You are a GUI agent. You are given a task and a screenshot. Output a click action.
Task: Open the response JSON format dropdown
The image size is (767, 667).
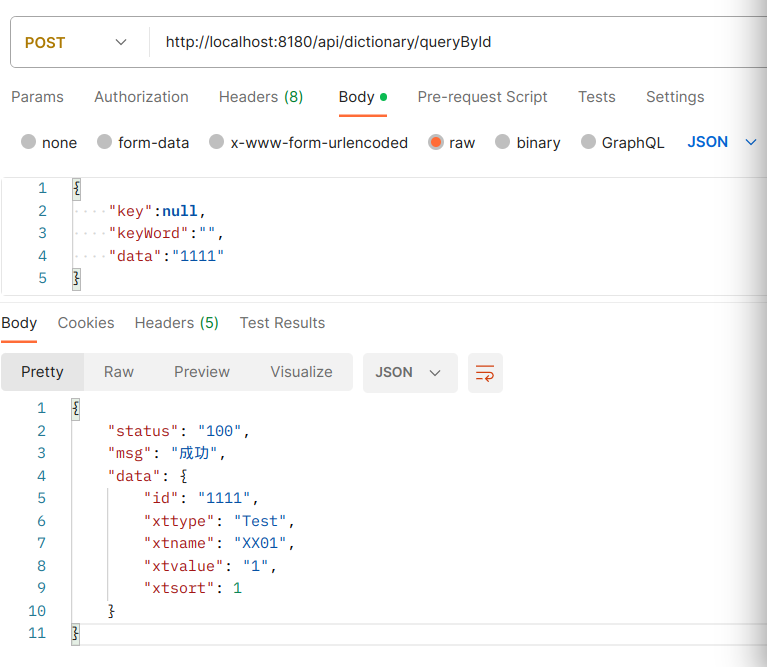pos(409,372)
